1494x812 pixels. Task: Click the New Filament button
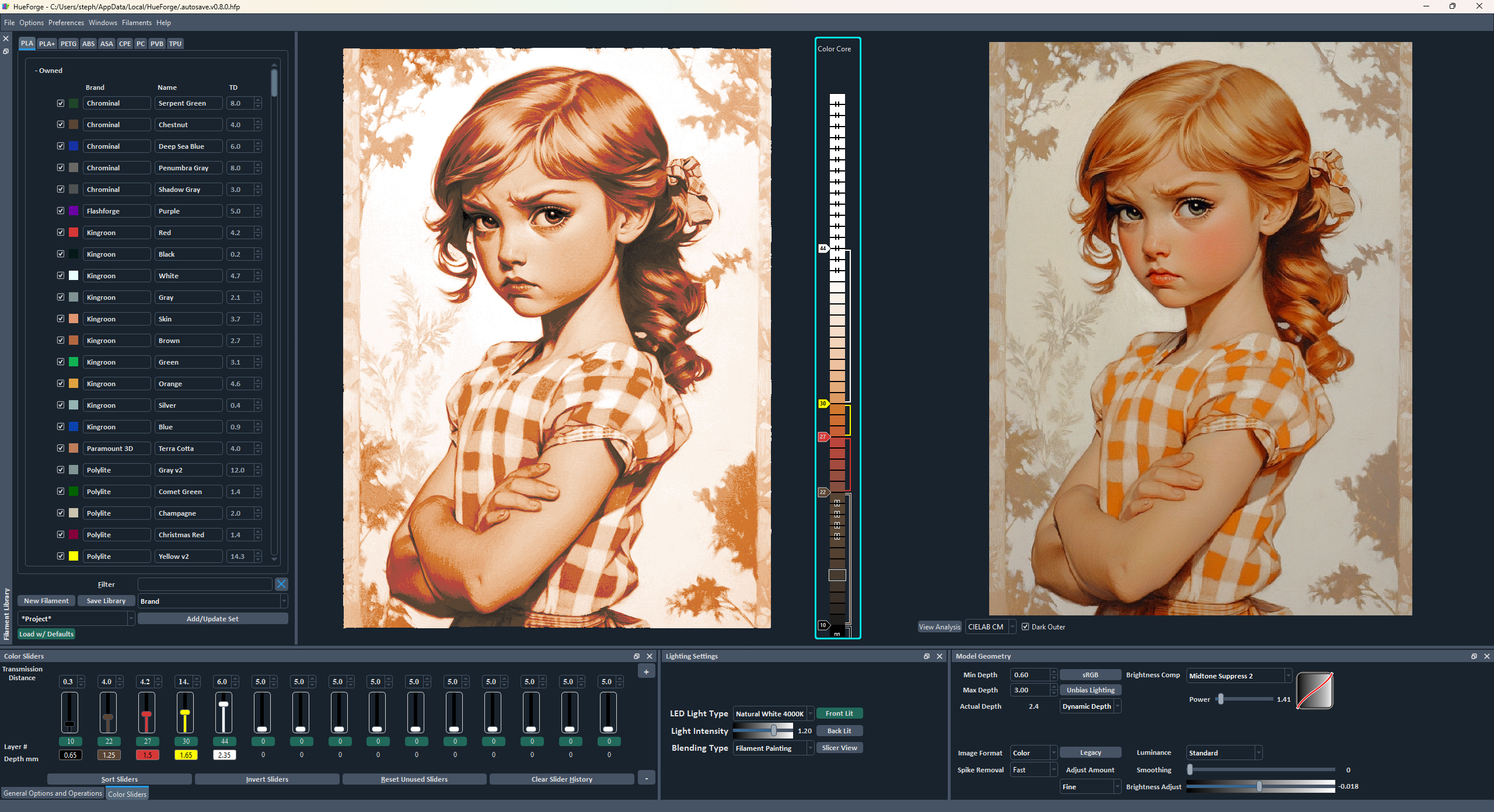46,601
